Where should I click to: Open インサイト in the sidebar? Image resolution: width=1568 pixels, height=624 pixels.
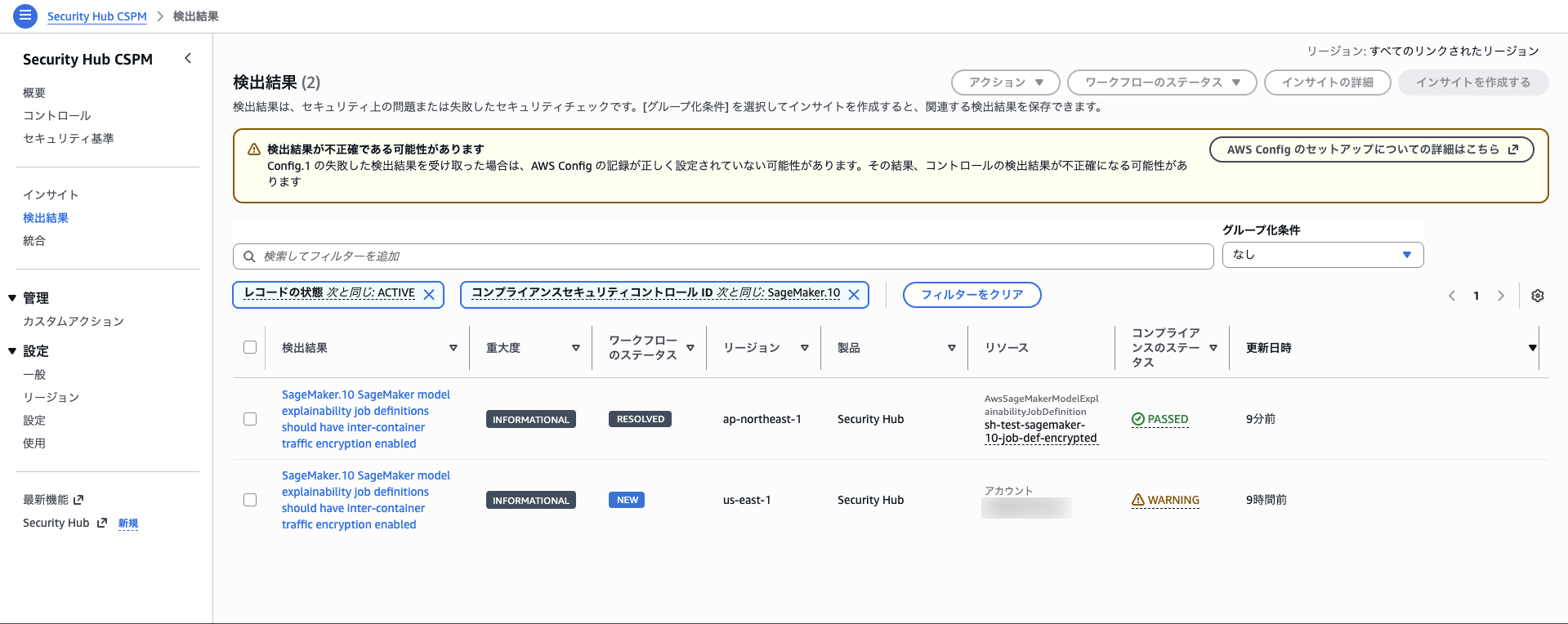pos(51,195)
